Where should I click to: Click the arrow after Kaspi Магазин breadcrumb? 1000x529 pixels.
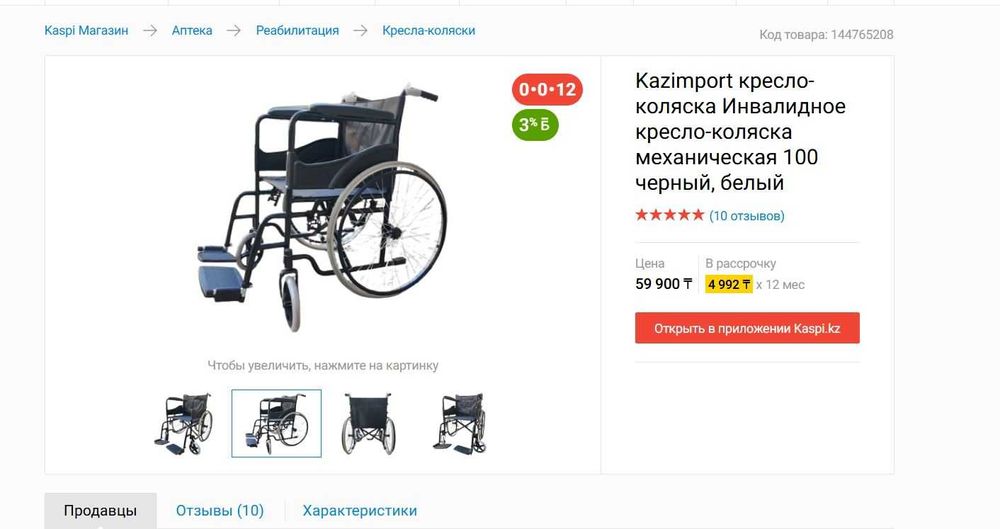point(150,31)
